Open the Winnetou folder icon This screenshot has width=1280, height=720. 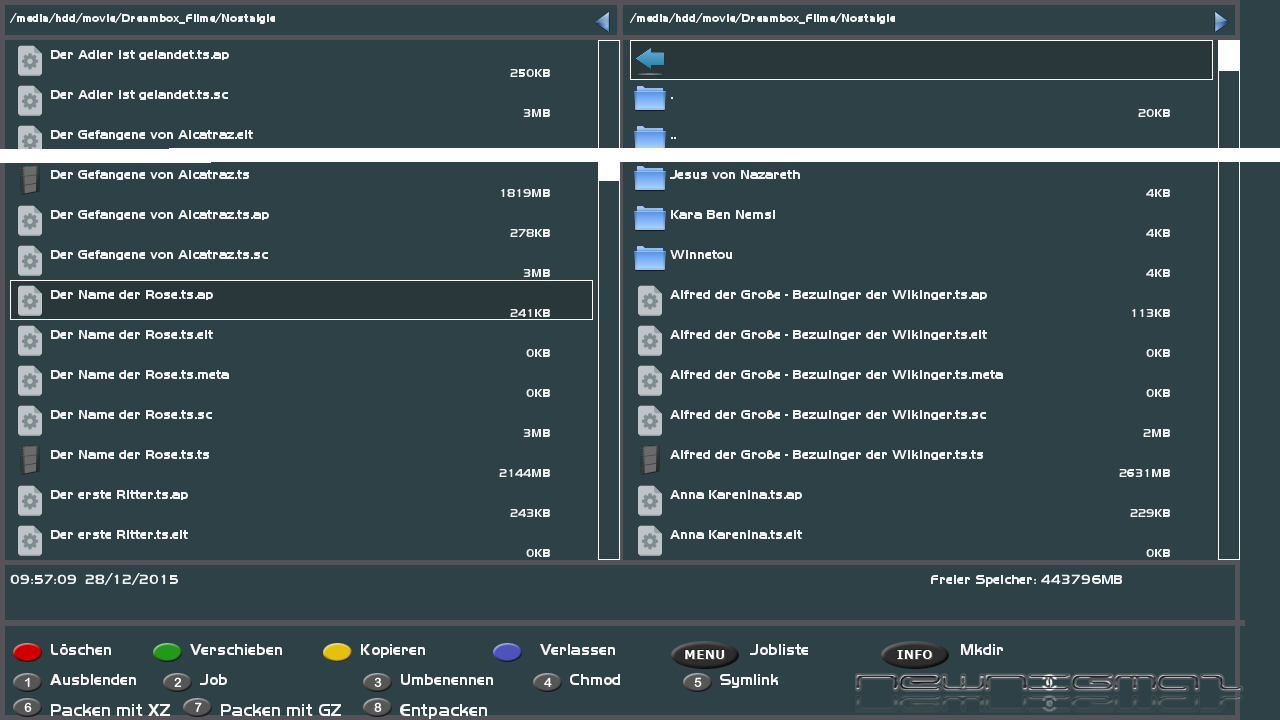point(650,258)
